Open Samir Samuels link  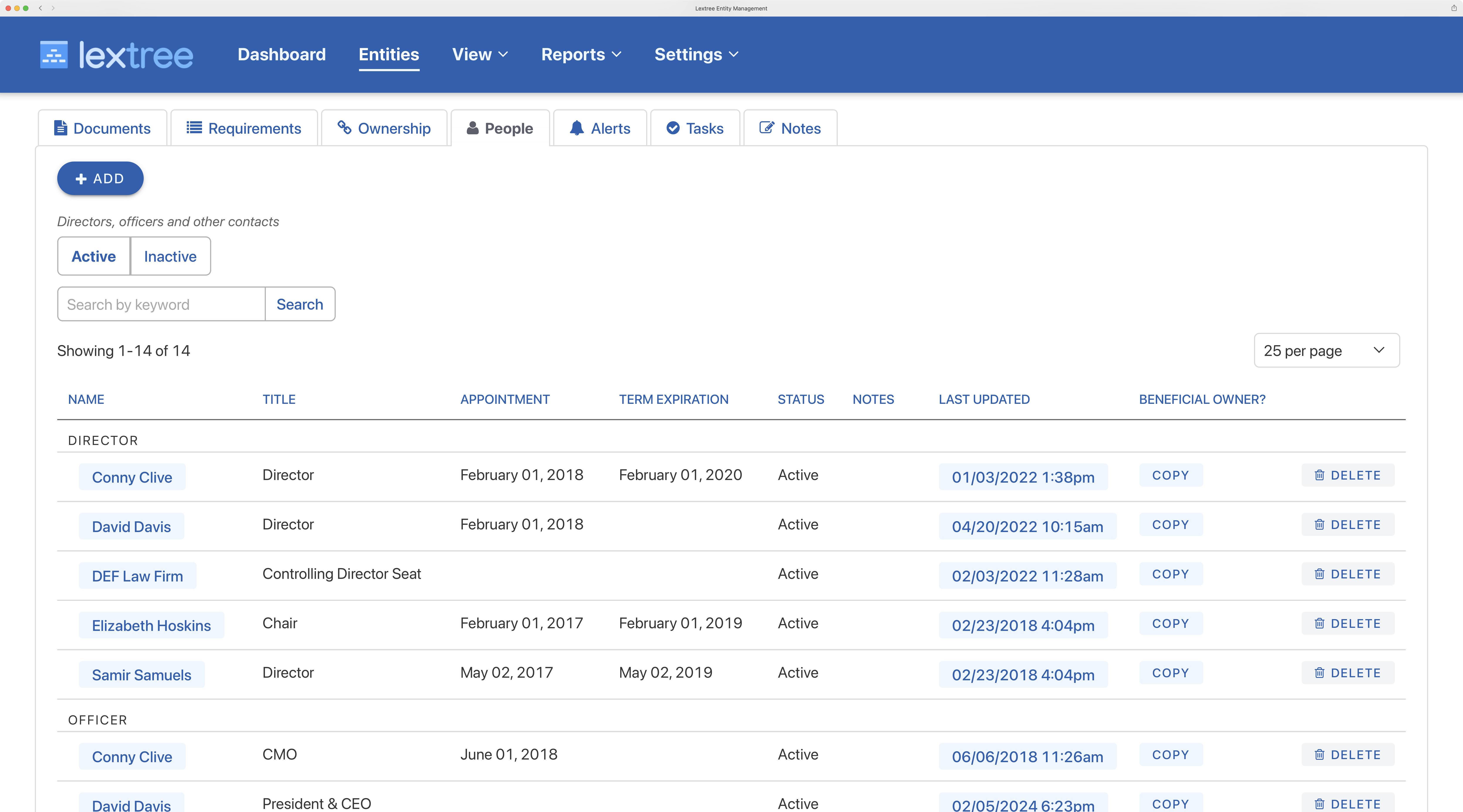(x=142, y=675)
